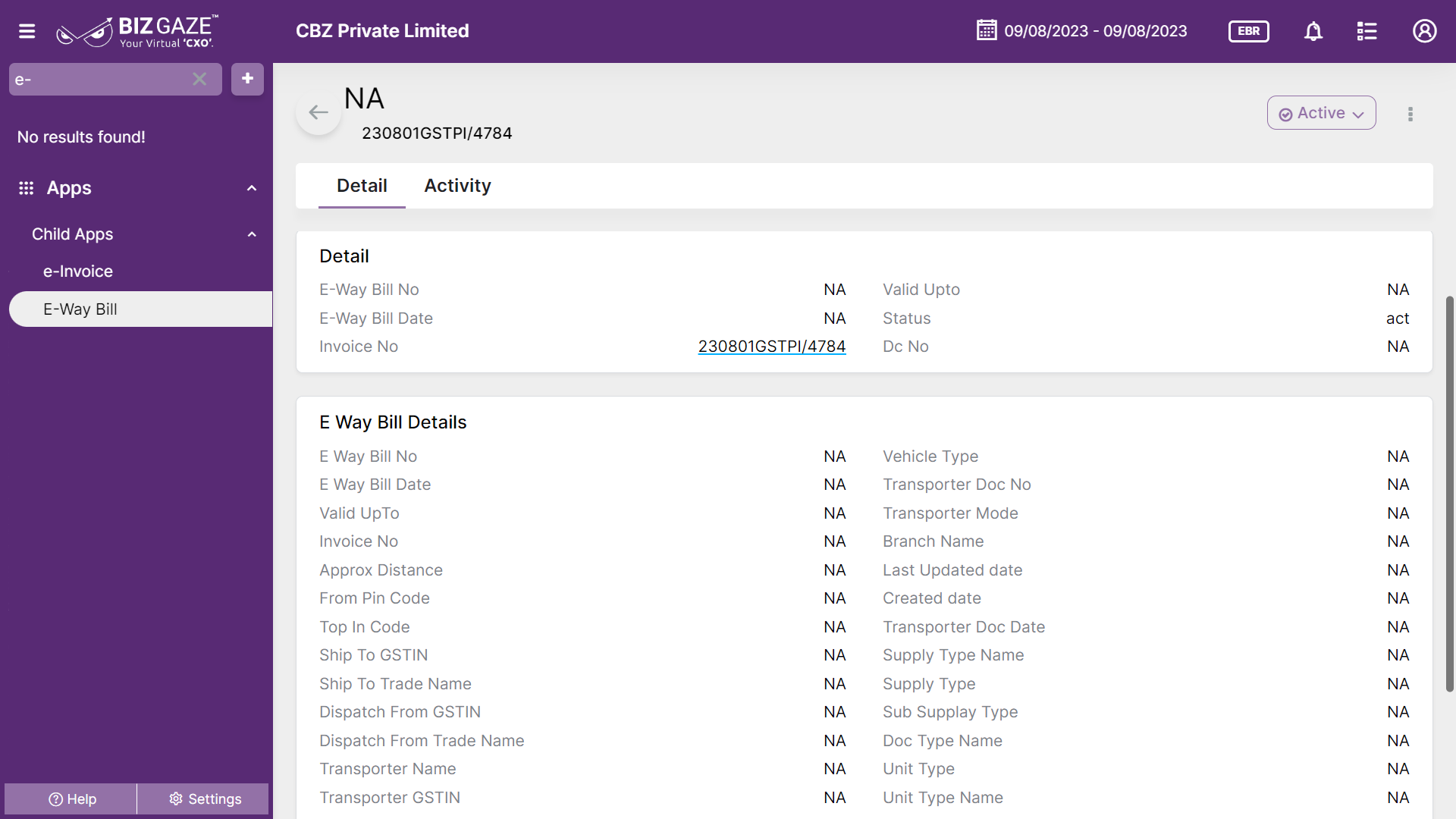Go back using the left arrow button
This screenshot has width=1456, height=819.
pyautogui.click(x=318, y=112)
